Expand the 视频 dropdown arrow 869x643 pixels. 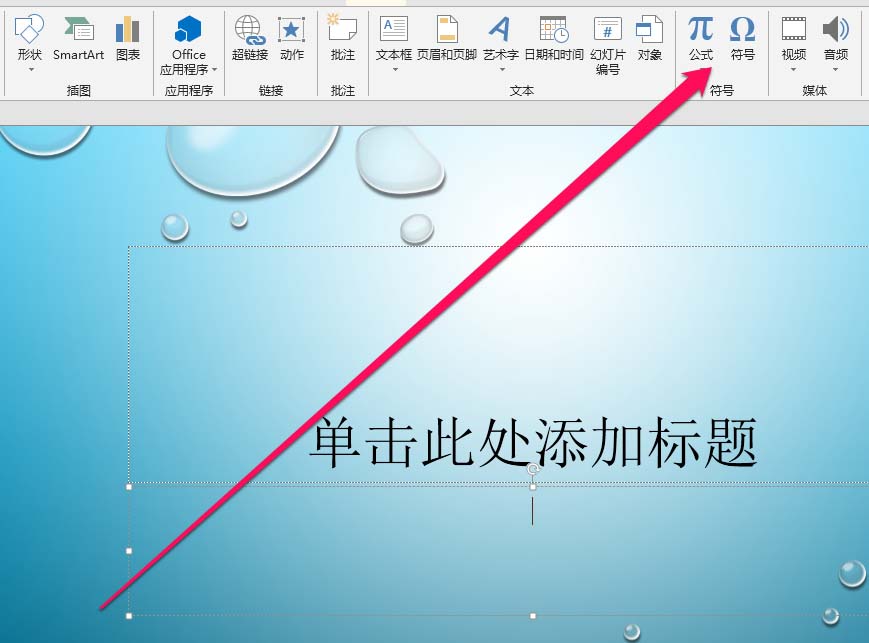pyautogui.click(x=793, y=70)
